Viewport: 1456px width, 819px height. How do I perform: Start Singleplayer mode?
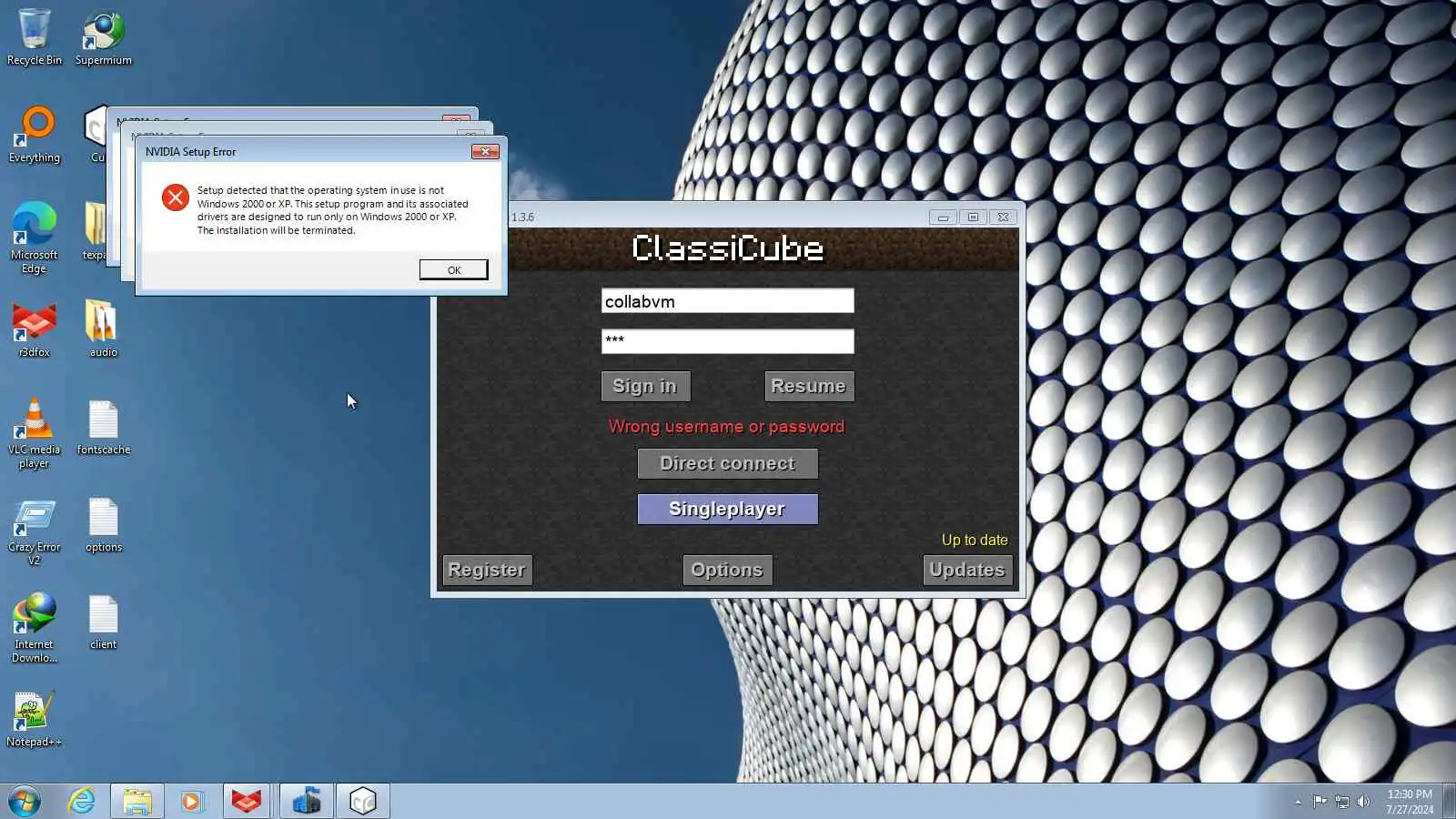pyautogui.click(x=727, y=509)
